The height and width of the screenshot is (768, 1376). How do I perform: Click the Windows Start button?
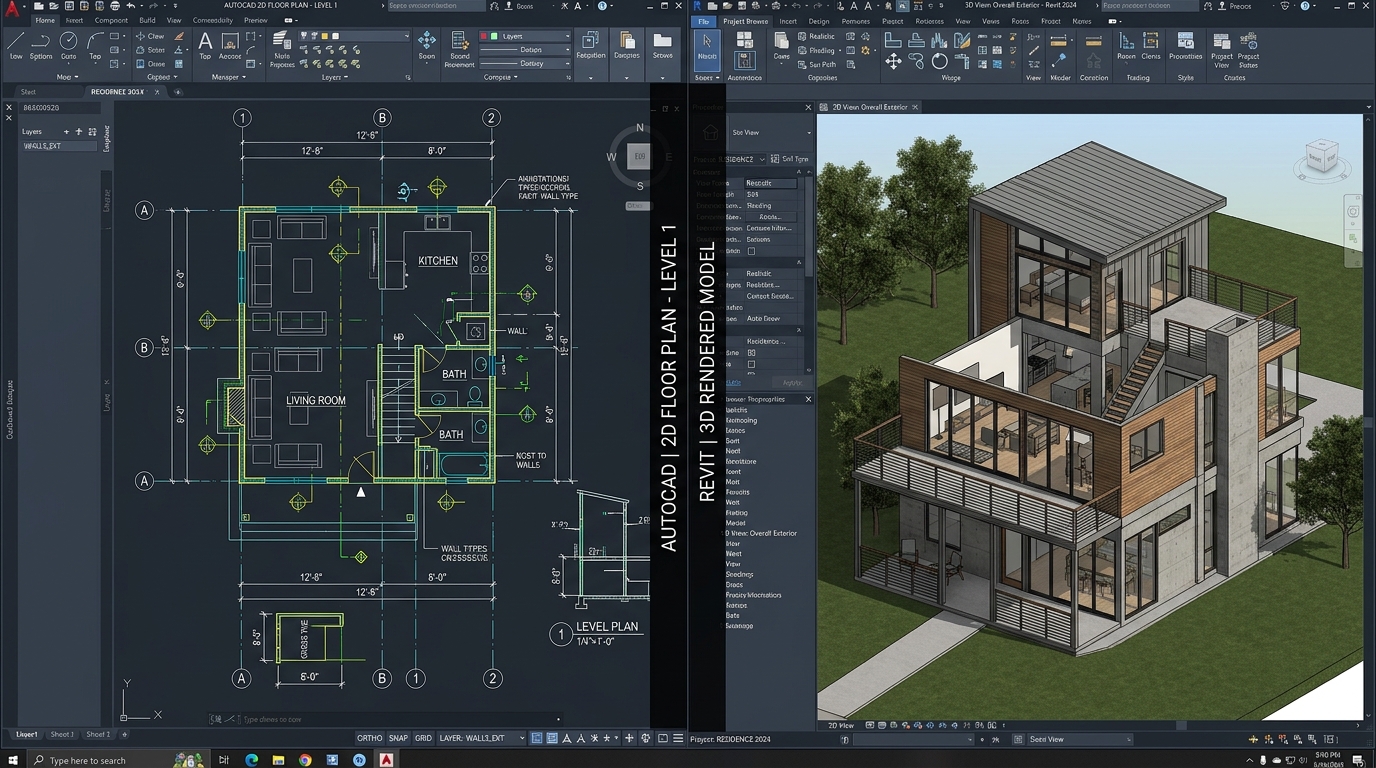(12, 760)
